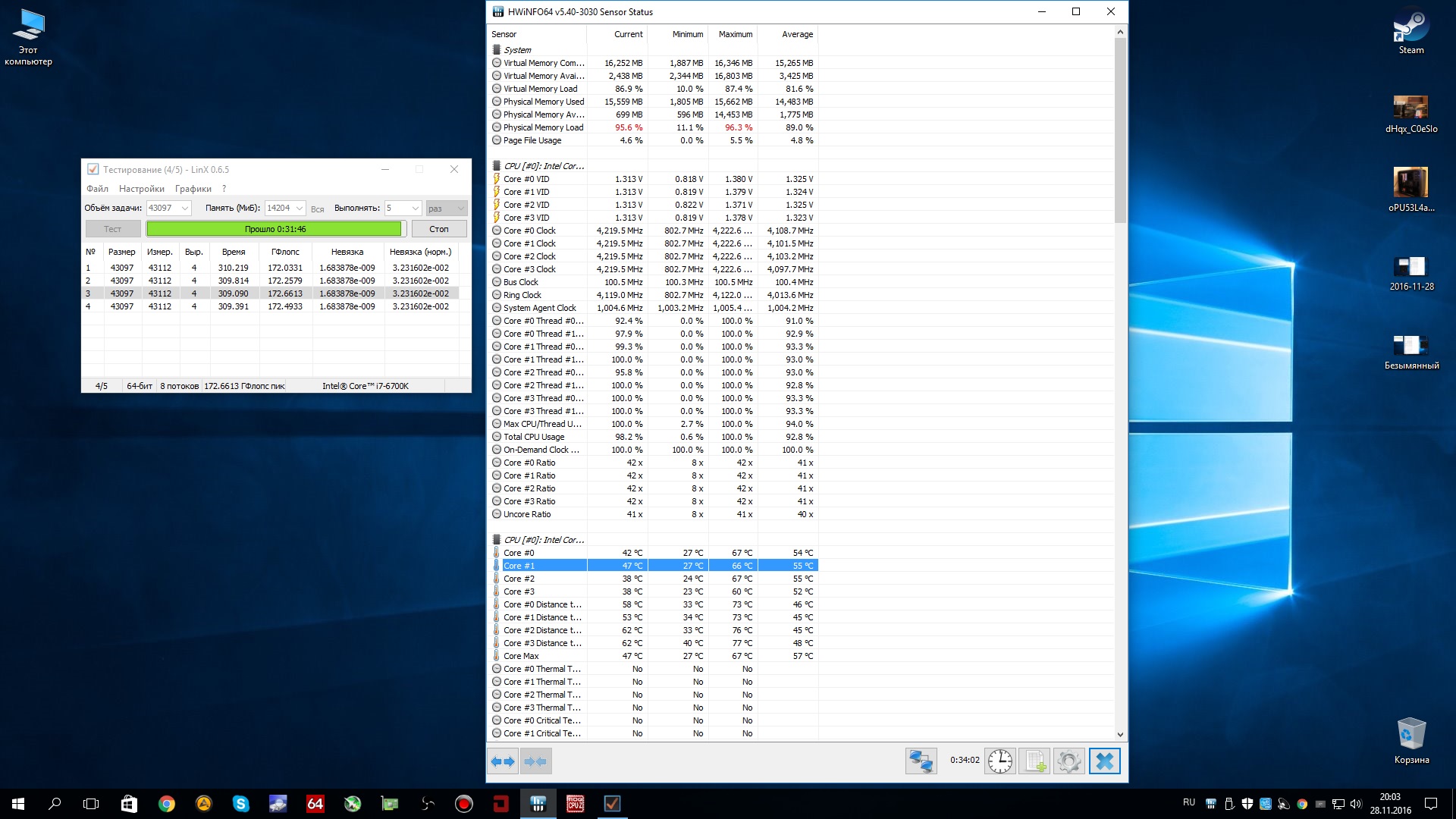Click the Skype icon in the taskbar
The height and width of the screenshot is (819, 1456).
pos(241,804)
